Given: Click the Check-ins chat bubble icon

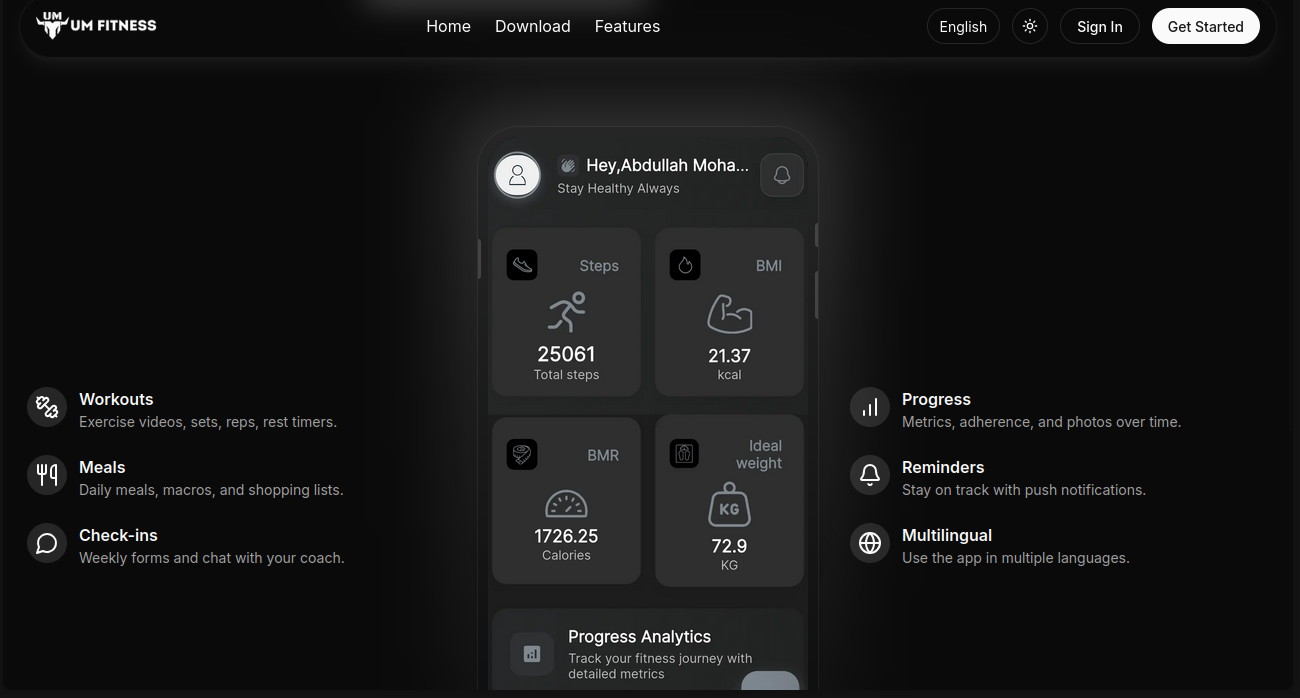Looking at the screenshot, I should tap(47, 543).
